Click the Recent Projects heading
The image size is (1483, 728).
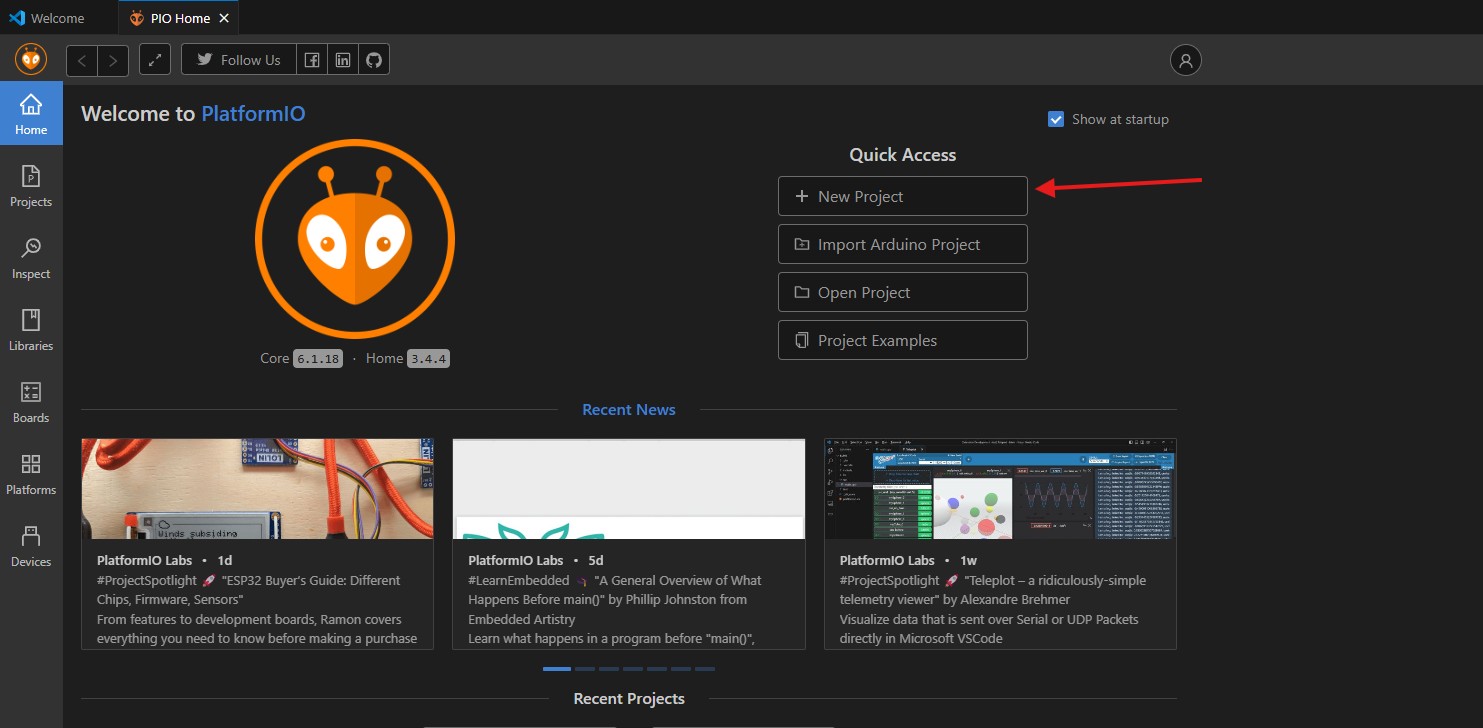pos(629,699)
